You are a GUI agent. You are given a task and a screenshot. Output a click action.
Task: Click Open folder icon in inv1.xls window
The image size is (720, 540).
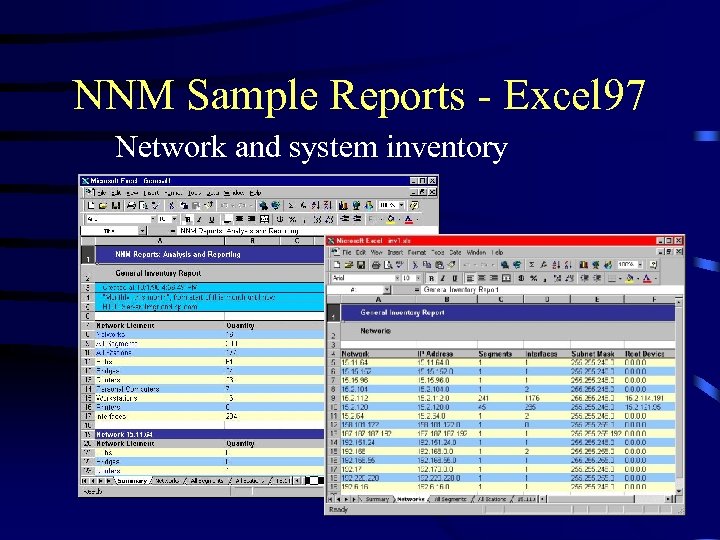click(x=349, y=265)
